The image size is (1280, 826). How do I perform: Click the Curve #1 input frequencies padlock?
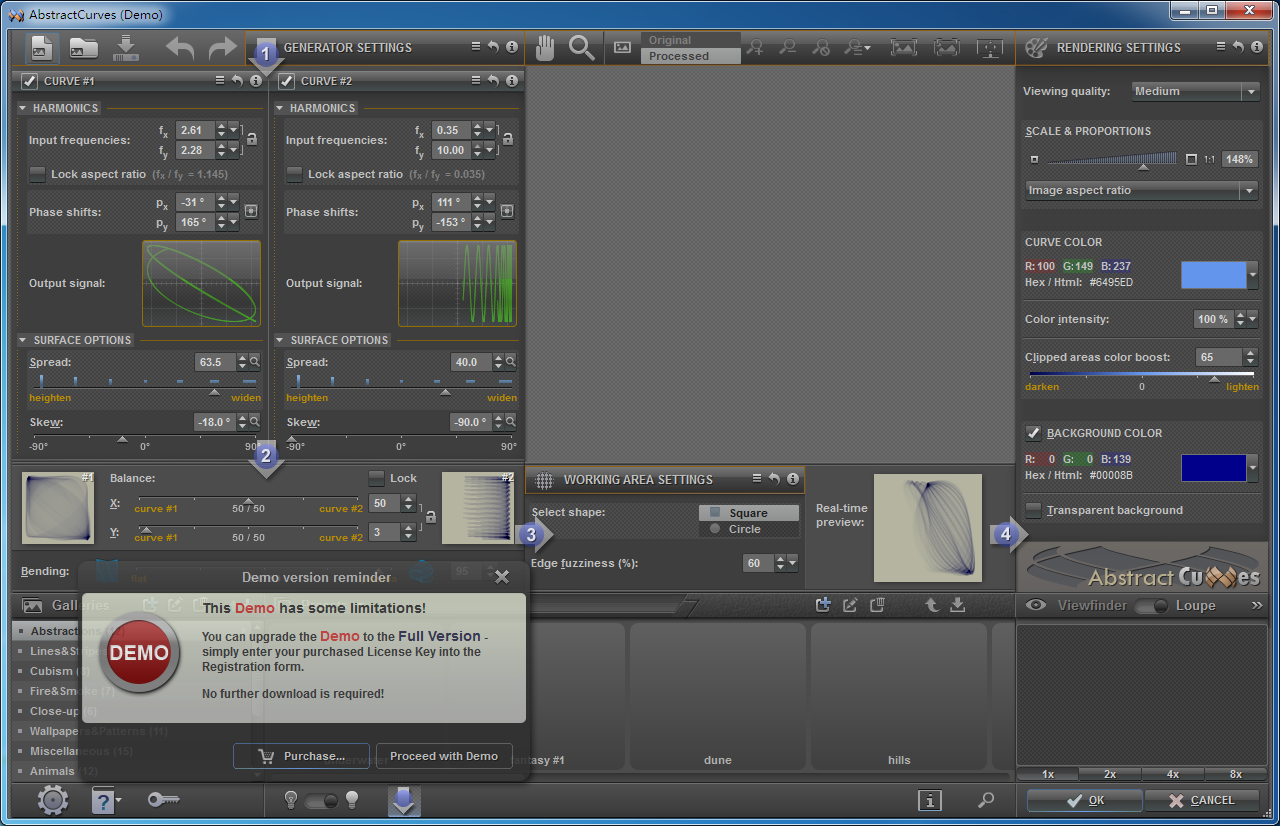252,139
